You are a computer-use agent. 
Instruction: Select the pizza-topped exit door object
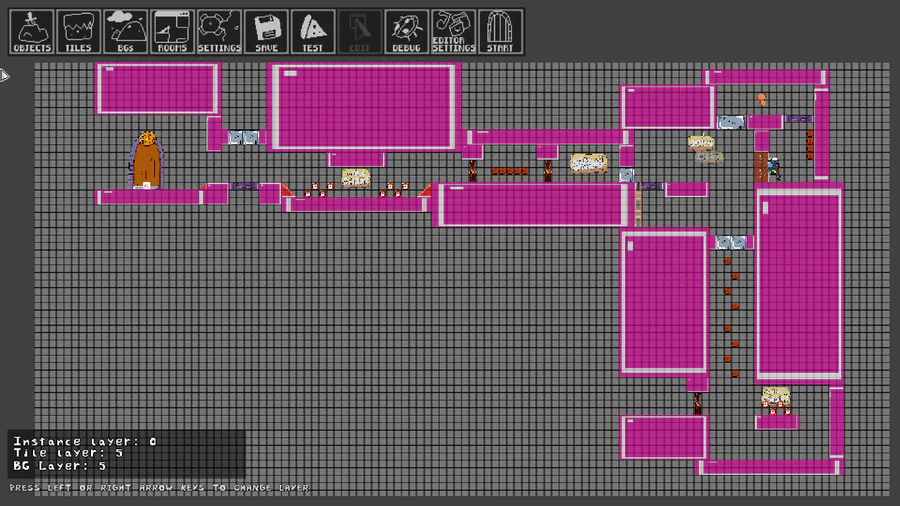point(146,160)
